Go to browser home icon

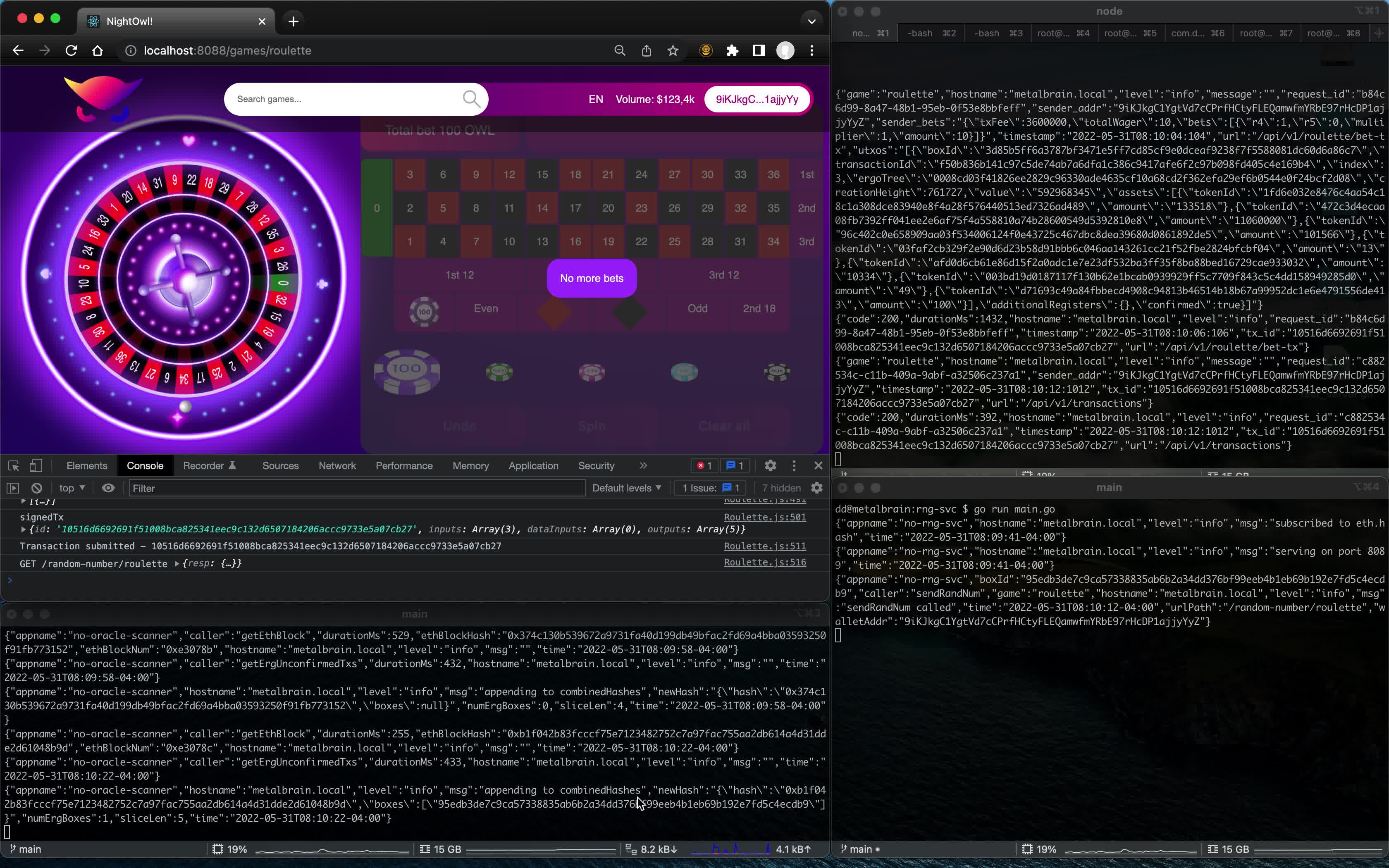click(x=98, y=50)
